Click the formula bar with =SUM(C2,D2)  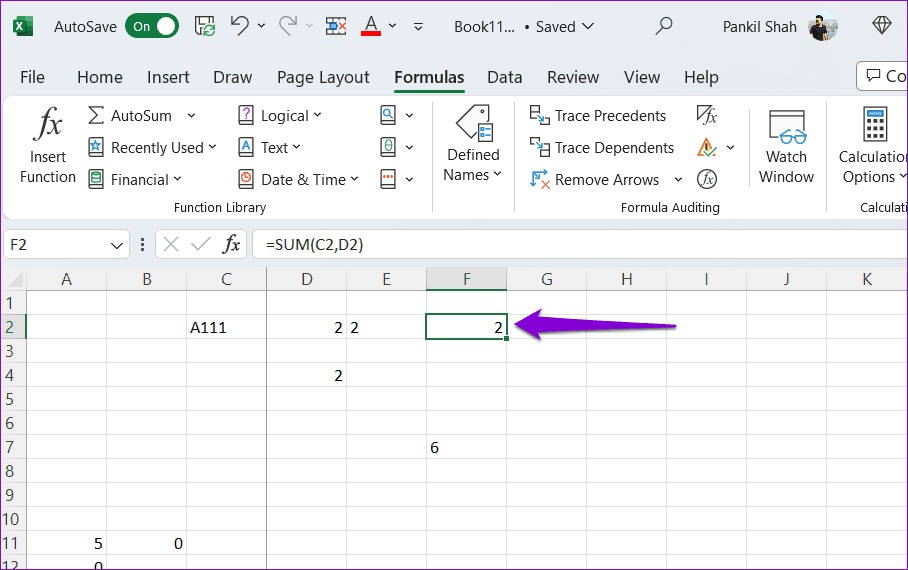[580, 244]
